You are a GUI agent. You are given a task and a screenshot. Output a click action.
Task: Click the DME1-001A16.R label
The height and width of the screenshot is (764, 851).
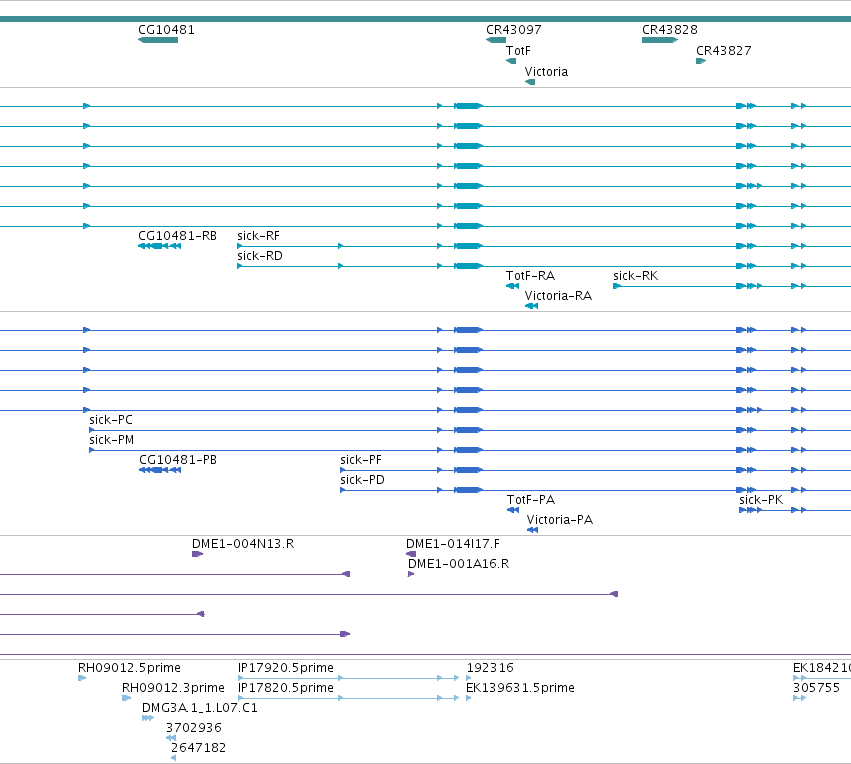tap(458, 564)
